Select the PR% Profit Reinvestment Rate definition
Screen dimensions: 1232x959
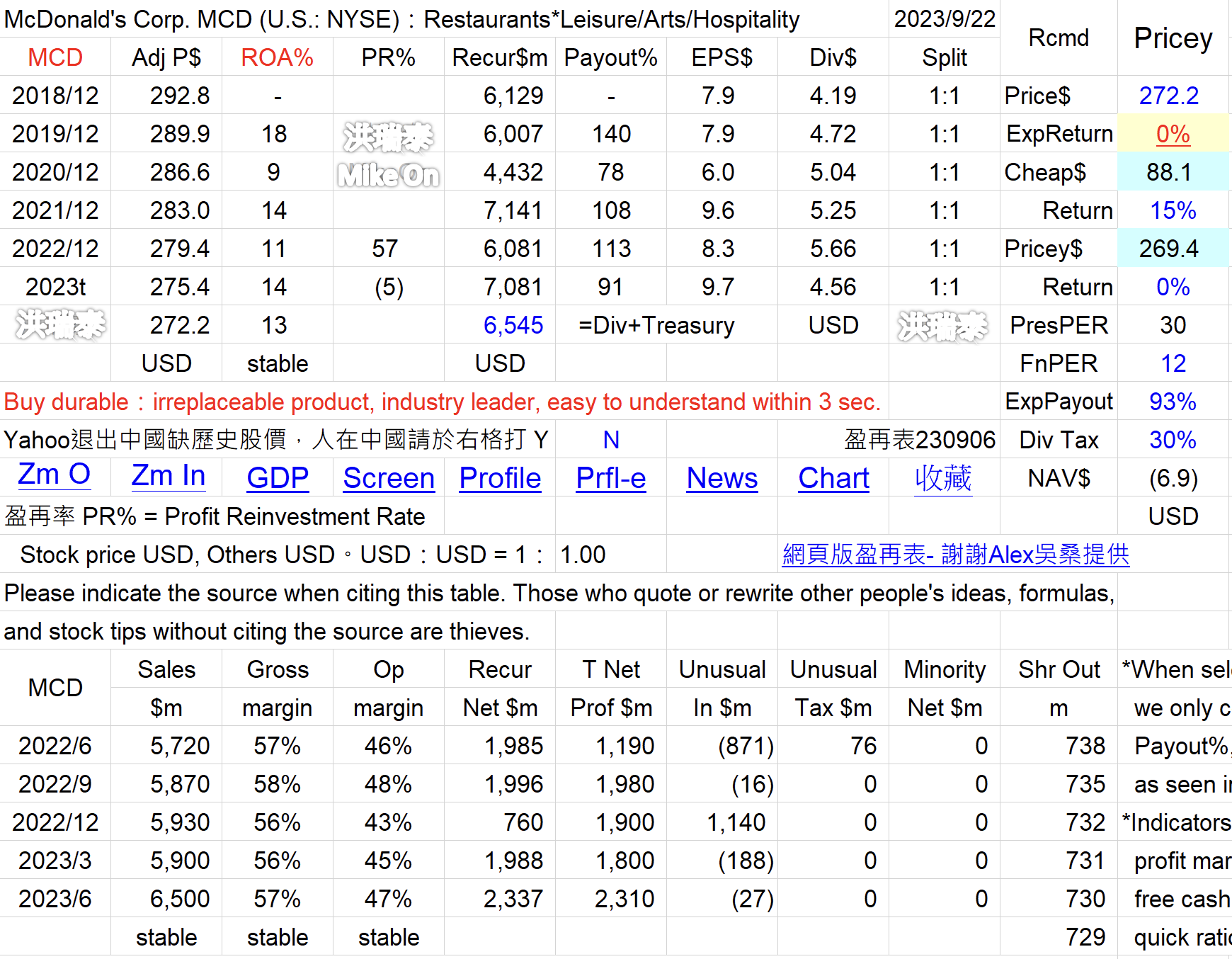(215, 516)
